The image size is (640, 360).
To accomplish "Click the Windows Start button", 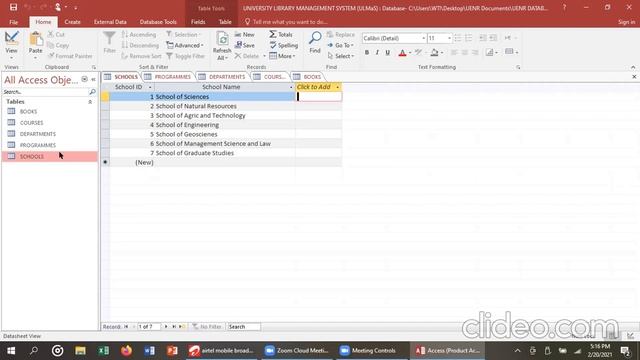I will [x=11, y=351].
